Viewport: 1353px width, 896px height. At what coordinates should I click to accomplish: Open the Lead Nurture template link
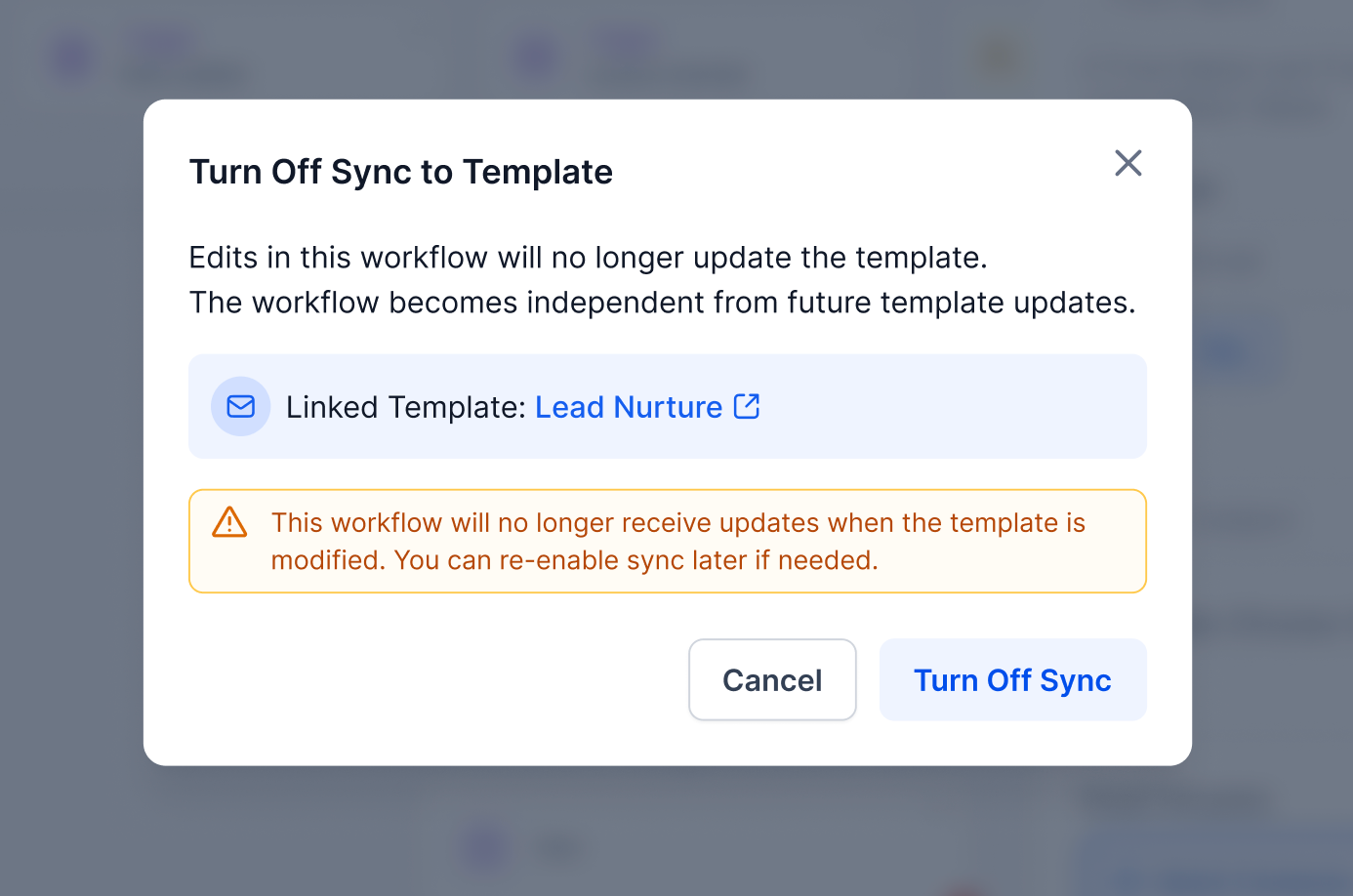point(629,407)
